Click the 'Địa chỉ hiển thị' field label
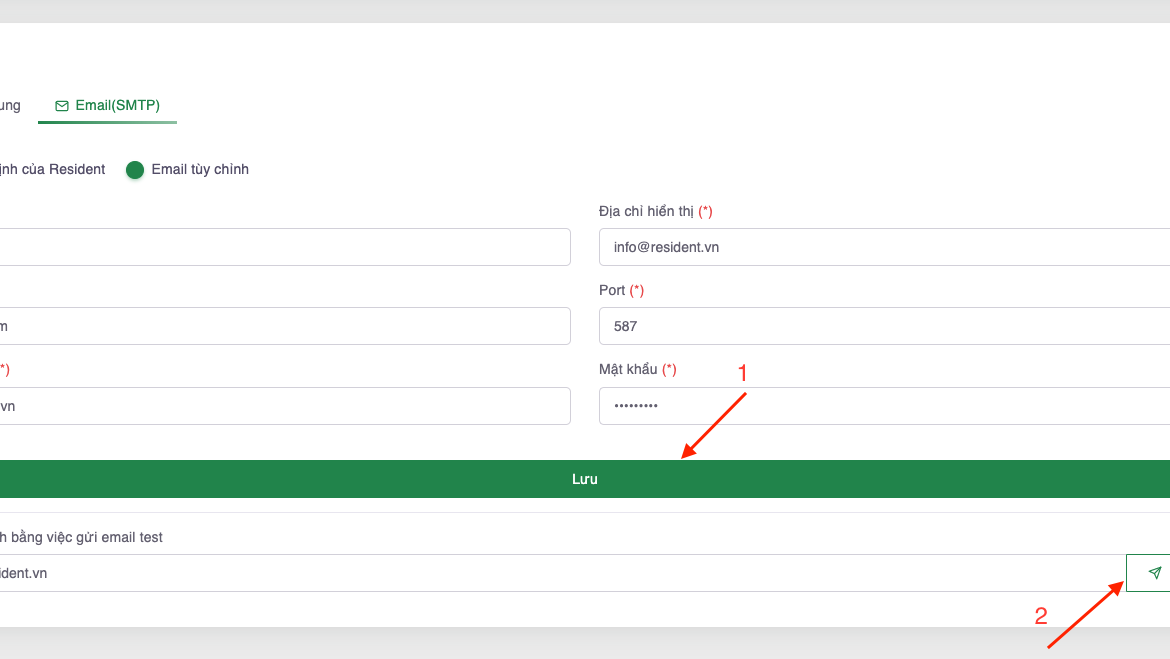This screenshot has height=659, width=1170. tap(647, 211)
